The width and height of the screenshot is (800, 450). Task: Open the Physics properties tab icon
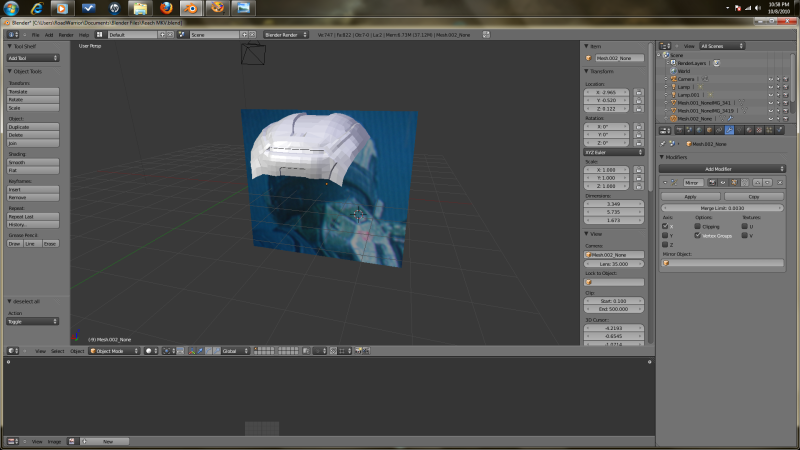(779, 130)
